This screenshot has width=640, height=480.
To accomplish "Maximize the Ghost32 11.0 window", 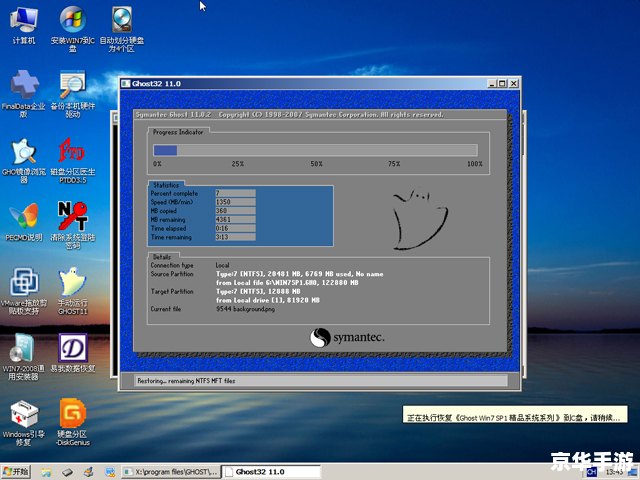I will click(x=502, y=84).
